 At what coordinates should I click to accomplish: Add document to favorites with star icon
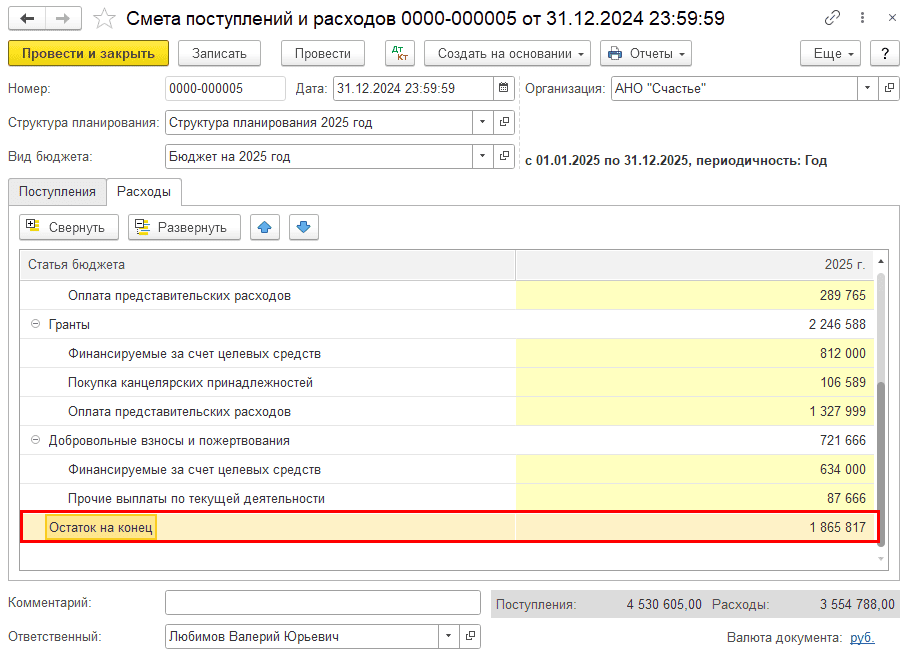pyautogui.click(x=103, y=19)
